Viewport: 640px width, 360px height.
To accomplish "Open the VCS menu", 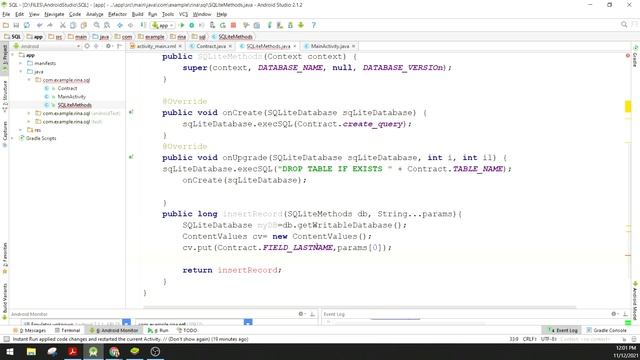I will pyautogui.click(x=183, y=14).
